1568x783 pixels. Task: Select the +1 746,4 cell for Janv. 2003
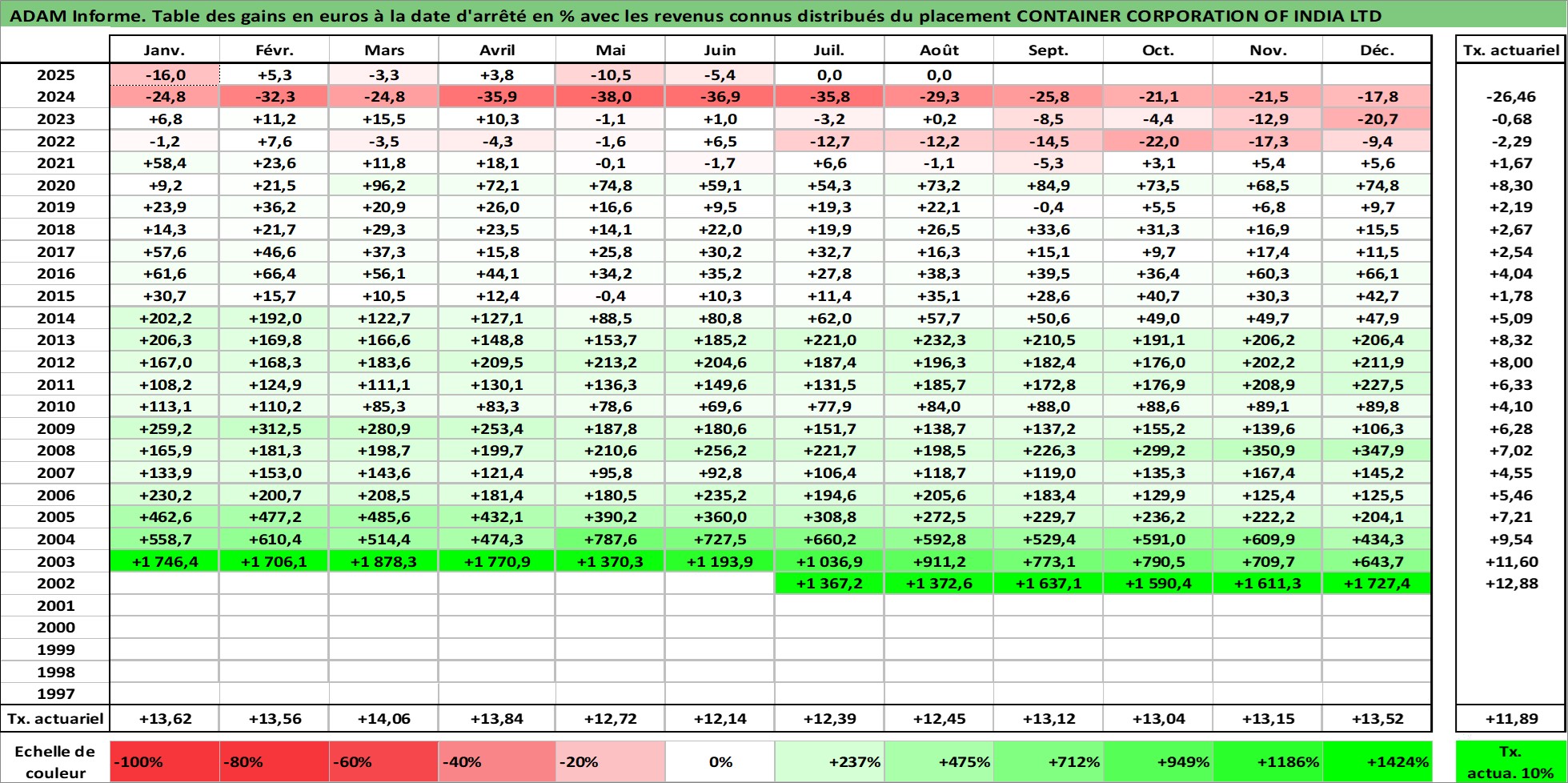pos(164,562)
